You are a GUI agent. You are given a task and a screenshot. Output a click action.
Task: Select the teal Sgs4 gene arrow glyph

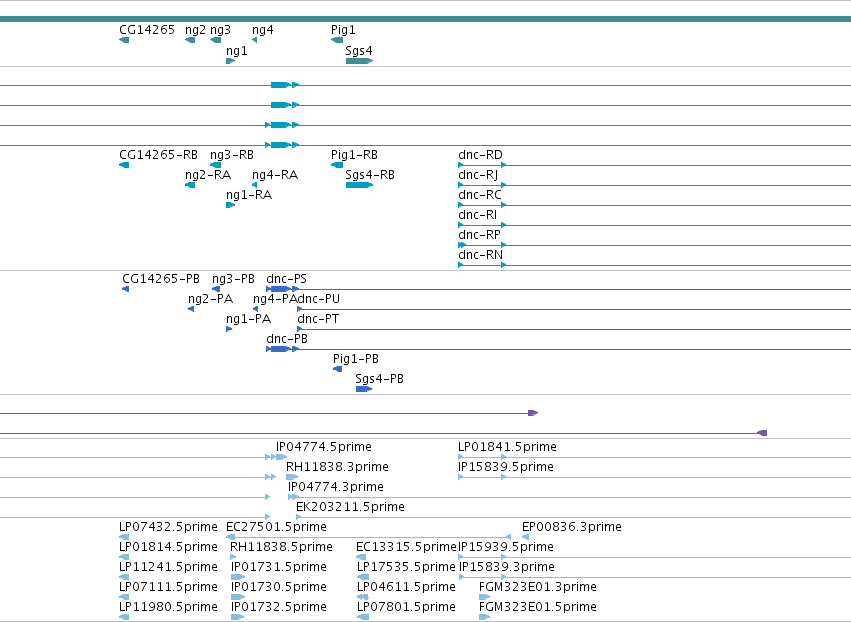pos(359,61)
